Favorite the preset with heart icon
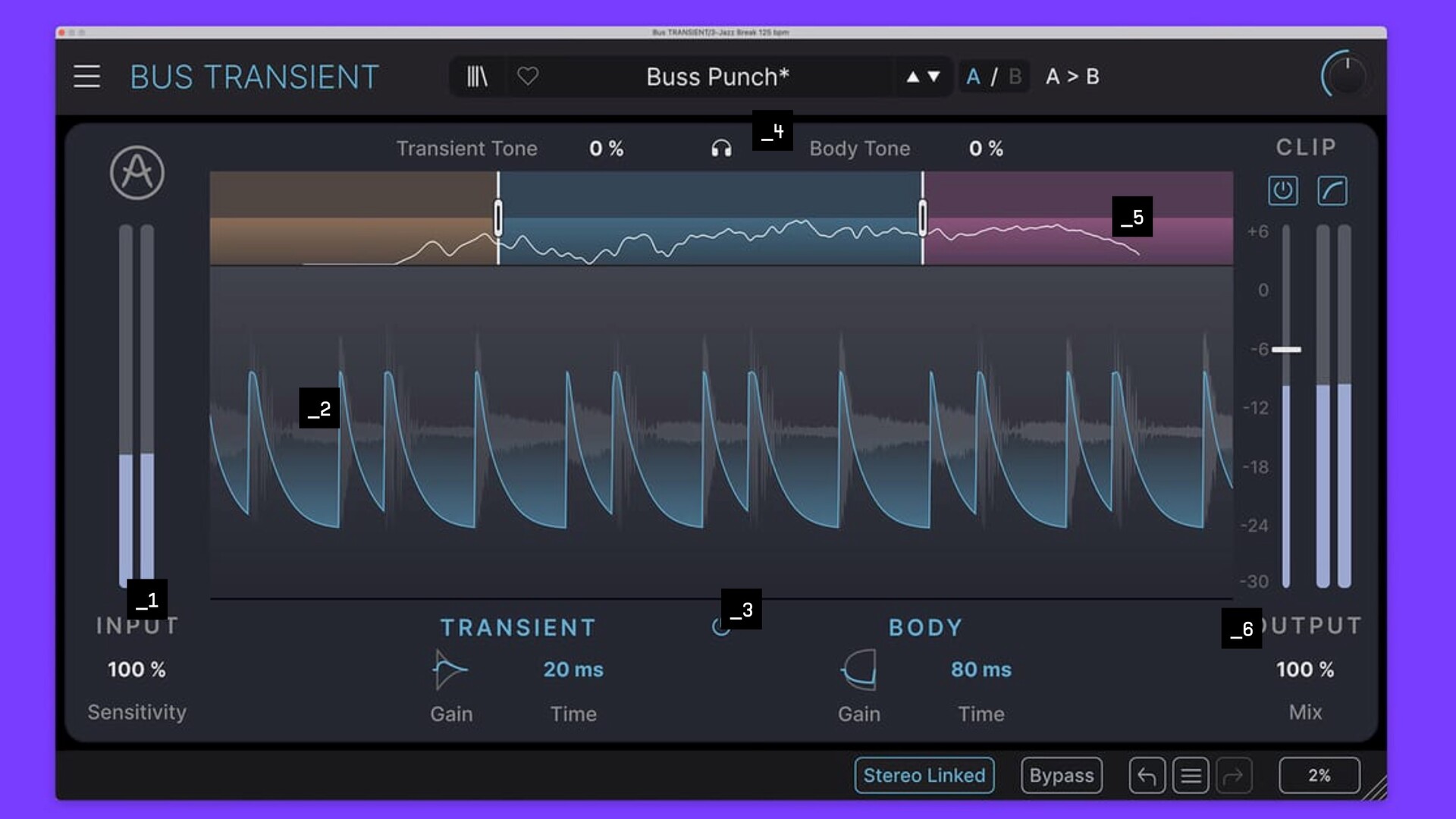Image resolution: width=1456 pixels, height=819 pixels. pyautogui.click(x=528, y=77)
